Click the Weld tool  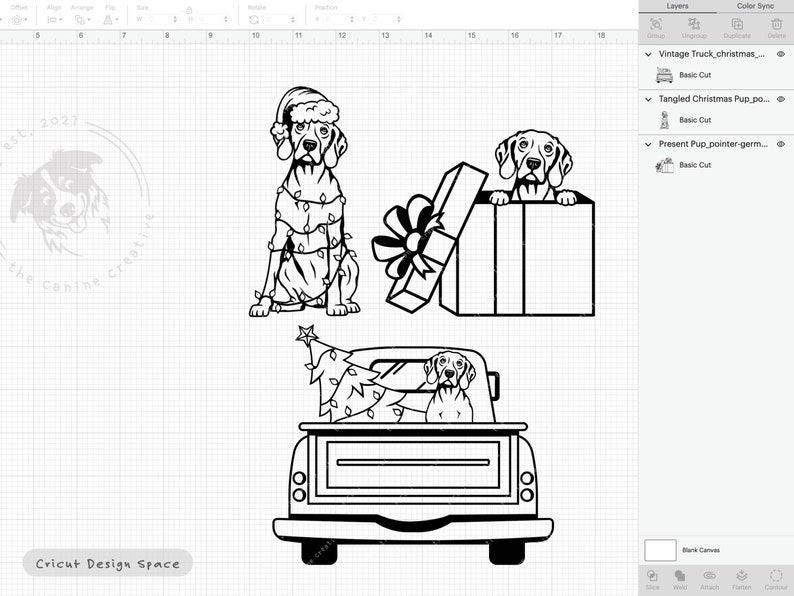(x=680, y=579)
